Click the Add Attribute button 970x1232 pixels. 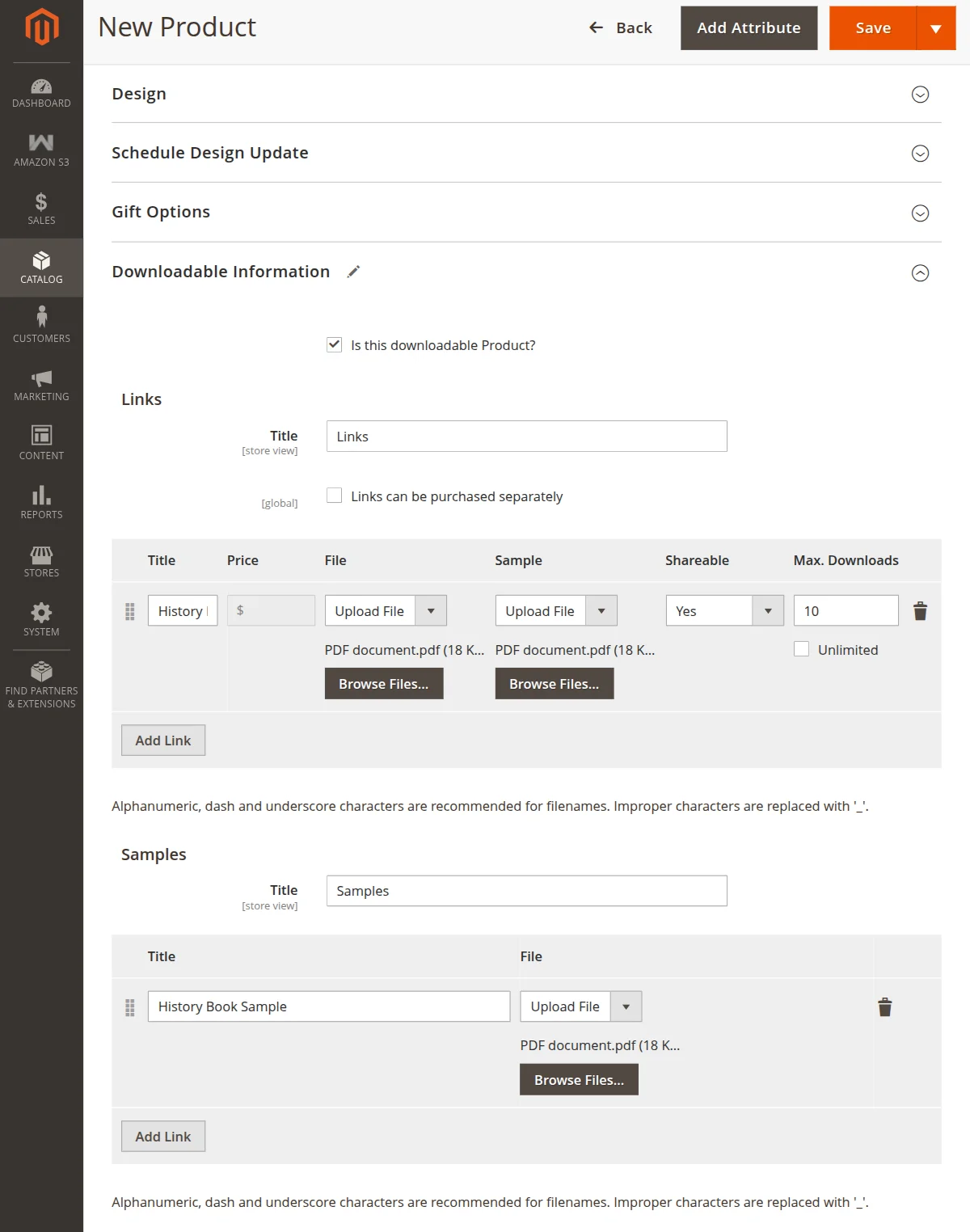pos(749,28)
